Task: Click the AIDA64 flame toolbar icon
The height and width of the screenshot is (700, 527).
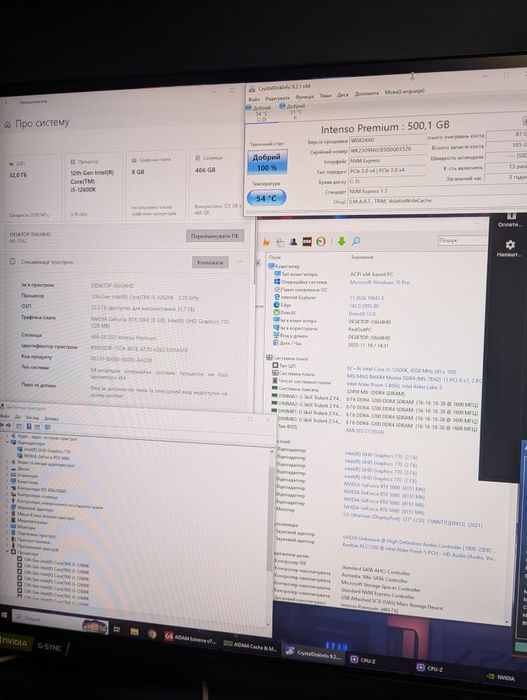Action: coord(266,242)
